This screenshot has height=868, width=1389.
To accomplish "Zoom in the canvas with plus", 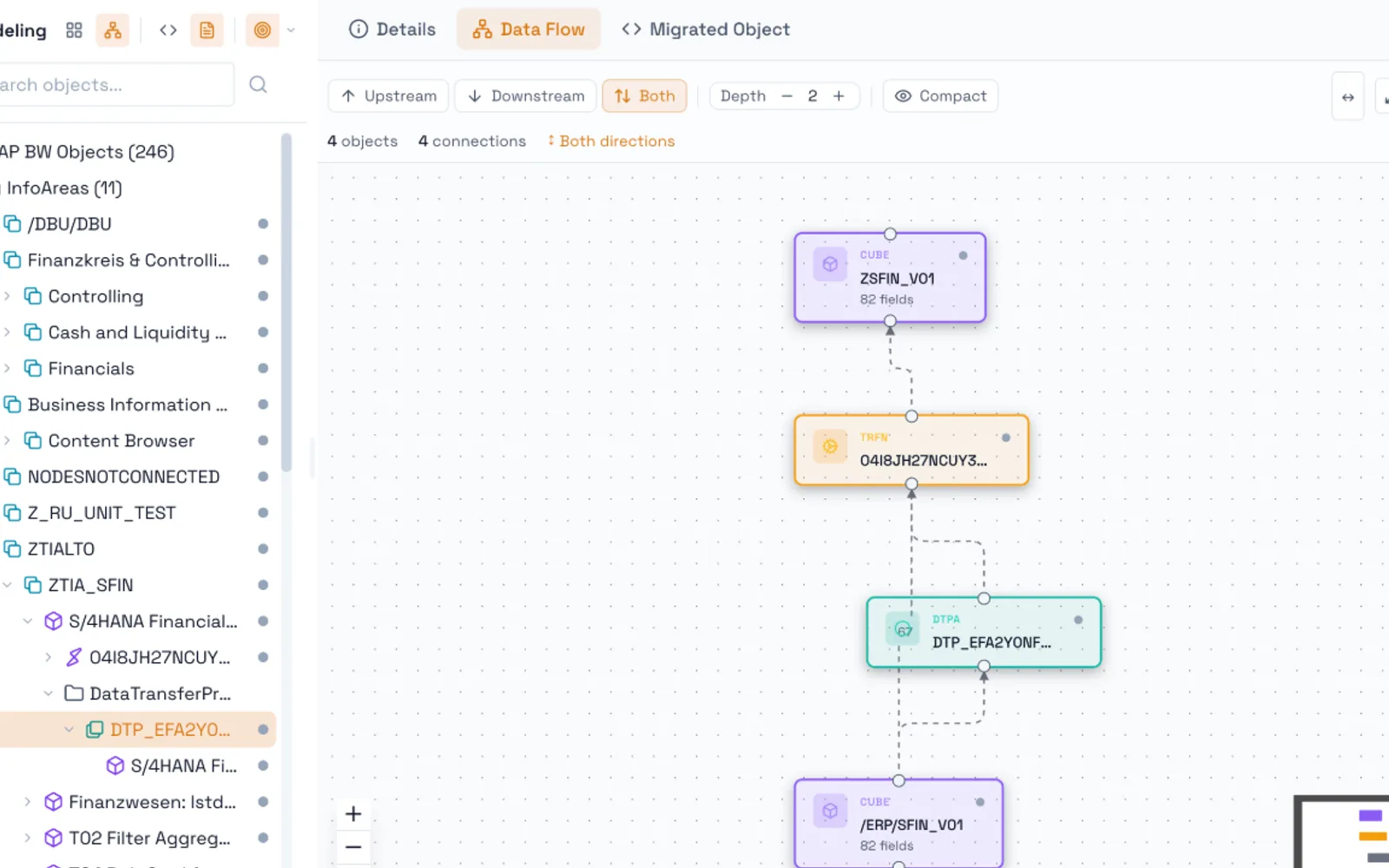I will (x=353, y=814).
